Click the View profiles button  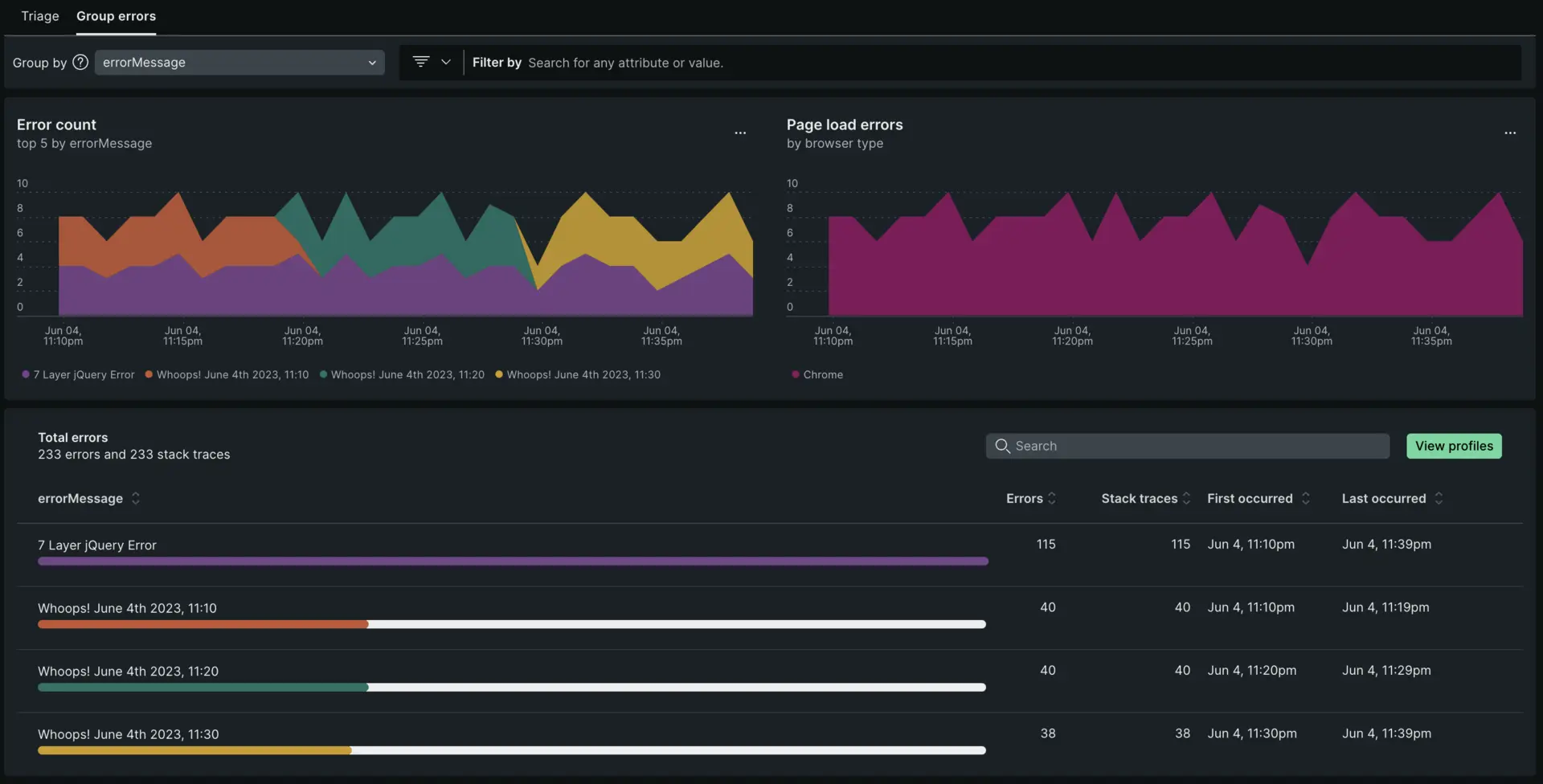click(1453, 446)
